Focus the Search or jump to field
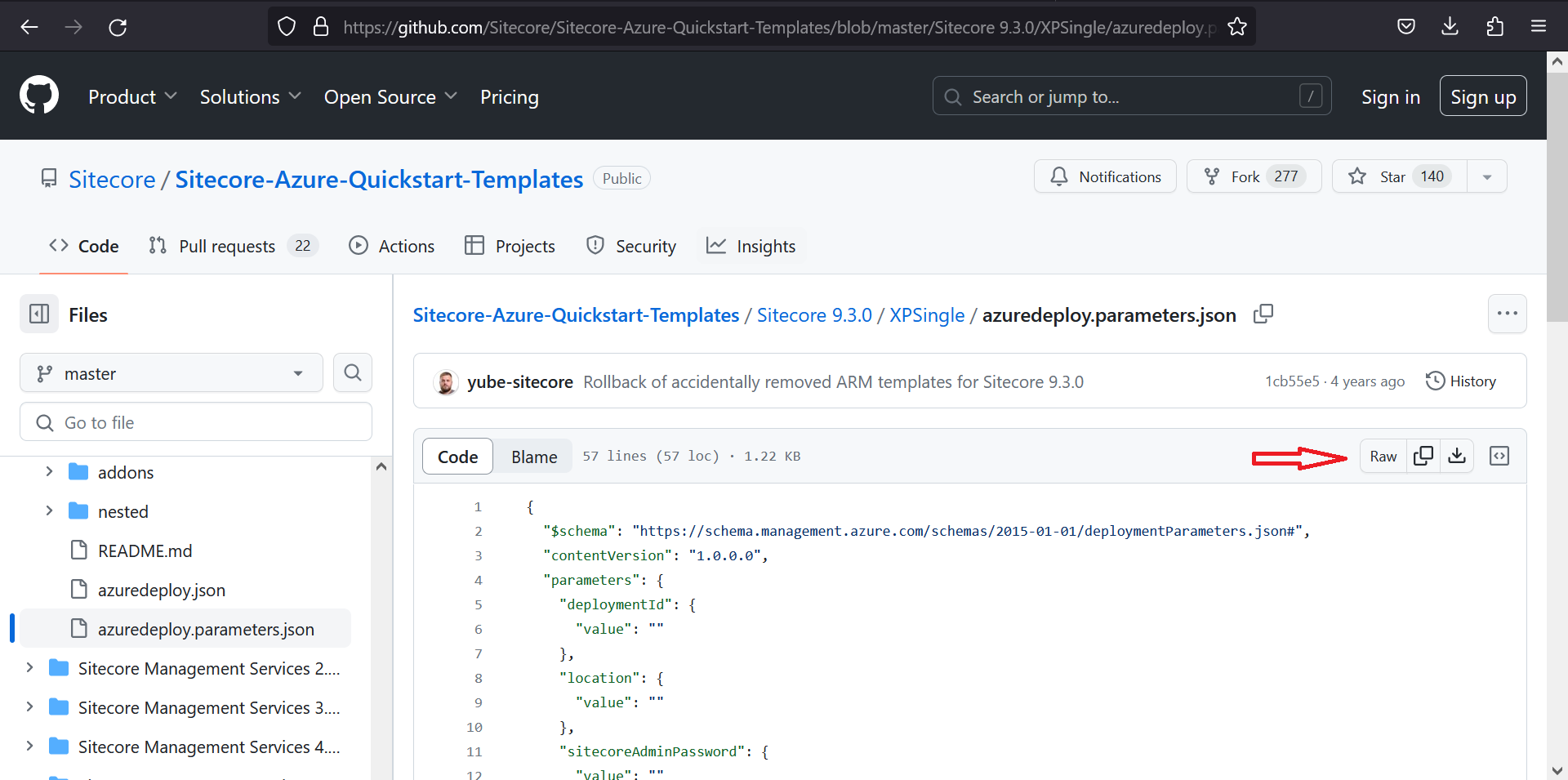This screenshot has width=1568, height=780. click(x=1132, y=96)
